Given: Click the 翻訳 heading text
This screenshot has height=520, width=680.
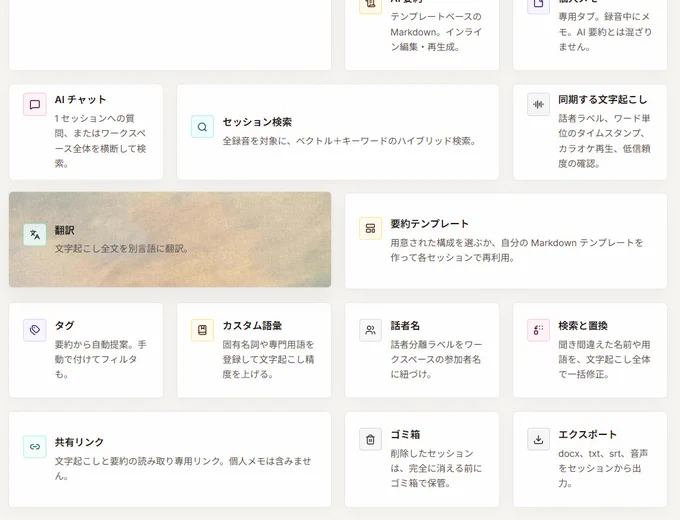Looking at the screenshot, I should point(65,230).
